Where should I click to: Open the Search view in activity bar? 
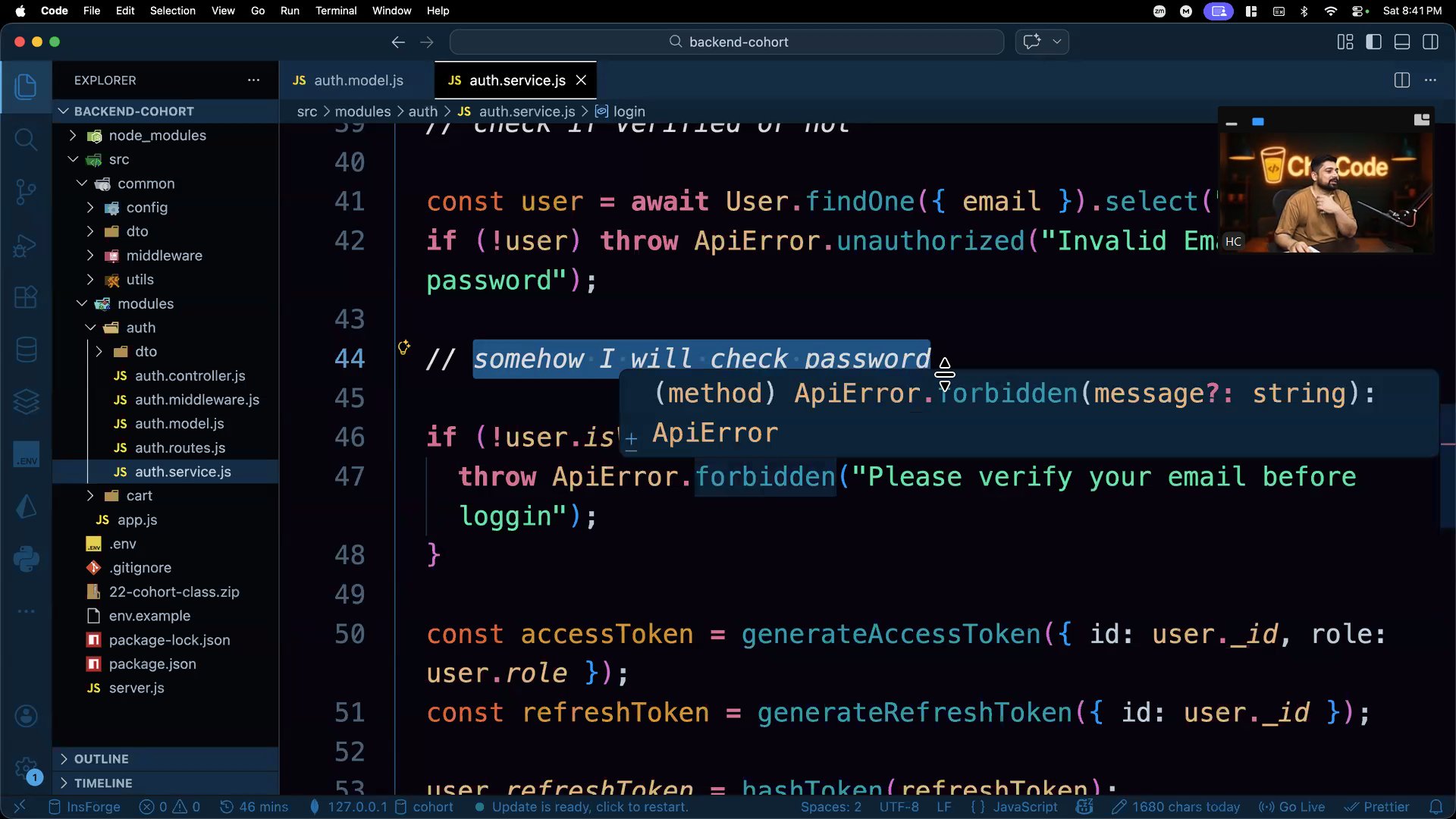26,139
